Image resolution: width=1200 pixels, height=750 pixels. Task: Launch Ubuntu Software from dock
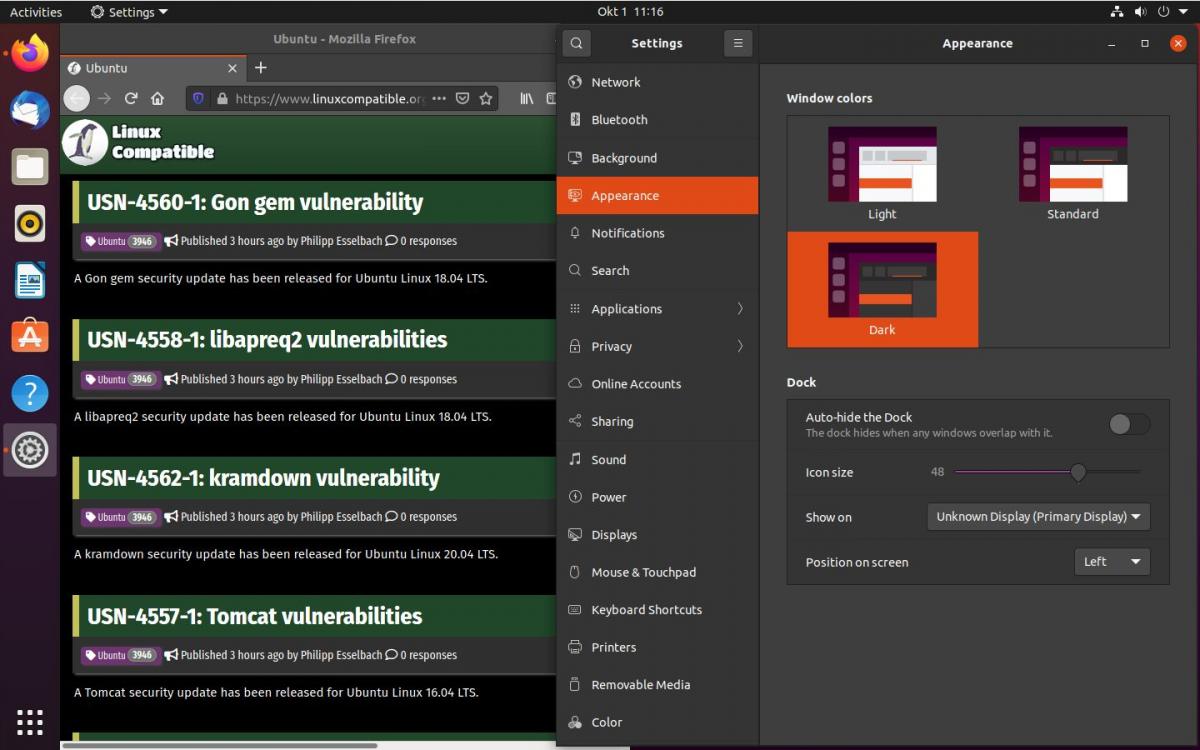point(30,337)
